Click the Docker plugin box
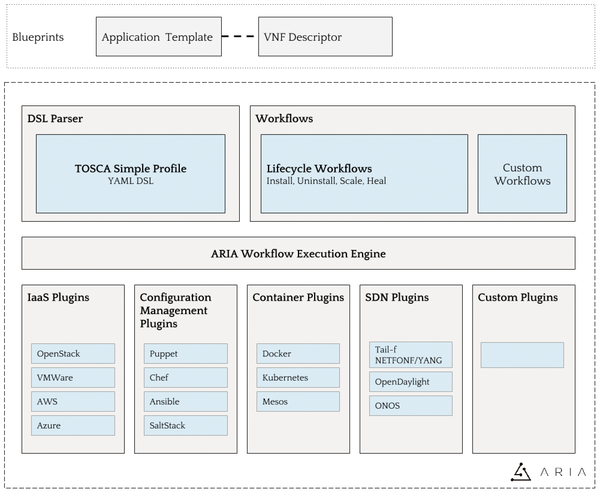Image resolution: width=600 pixels, height=495 pixels. point(298,353)
